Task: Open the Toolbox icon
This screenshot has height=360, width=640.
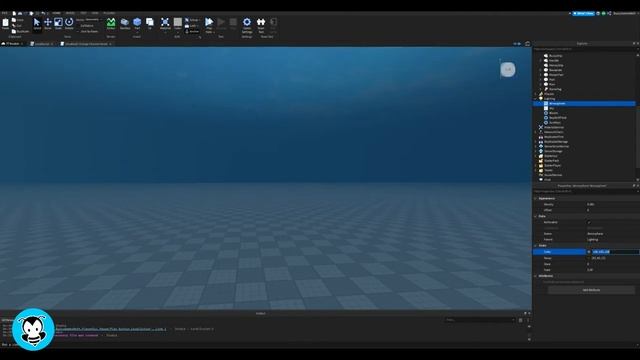Action: 125,22
